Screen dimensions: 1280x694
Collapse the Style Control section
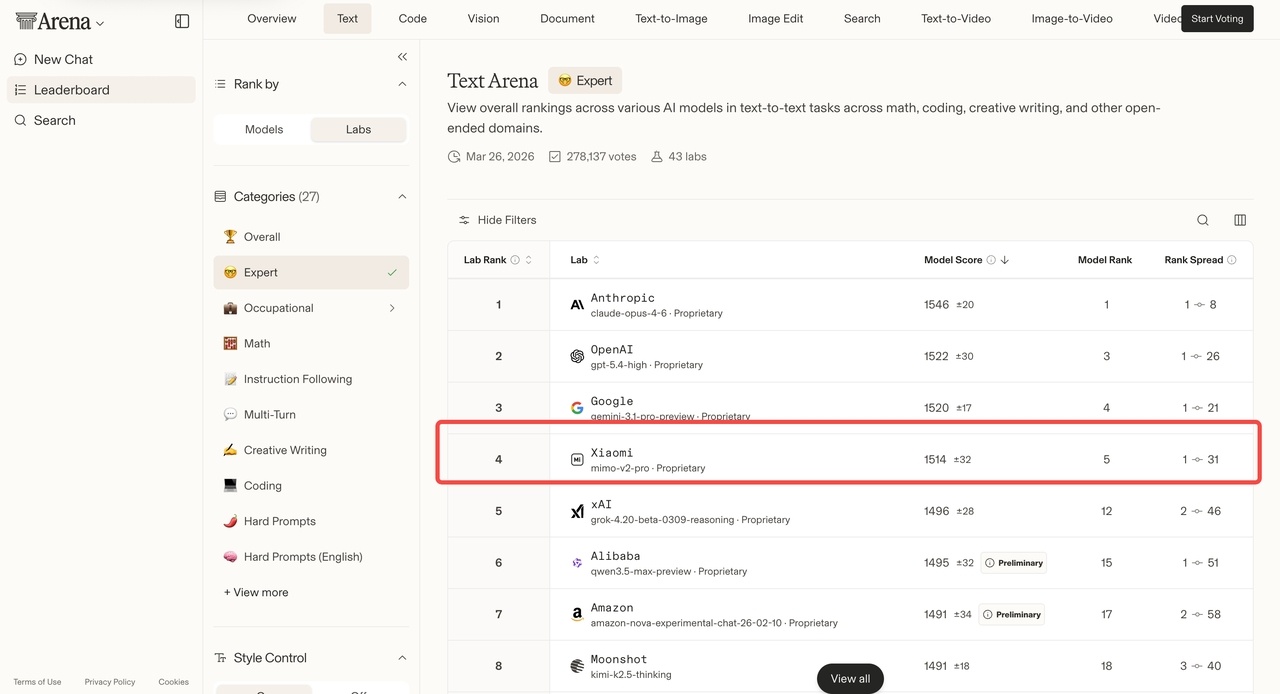click(x=402, y=658)
